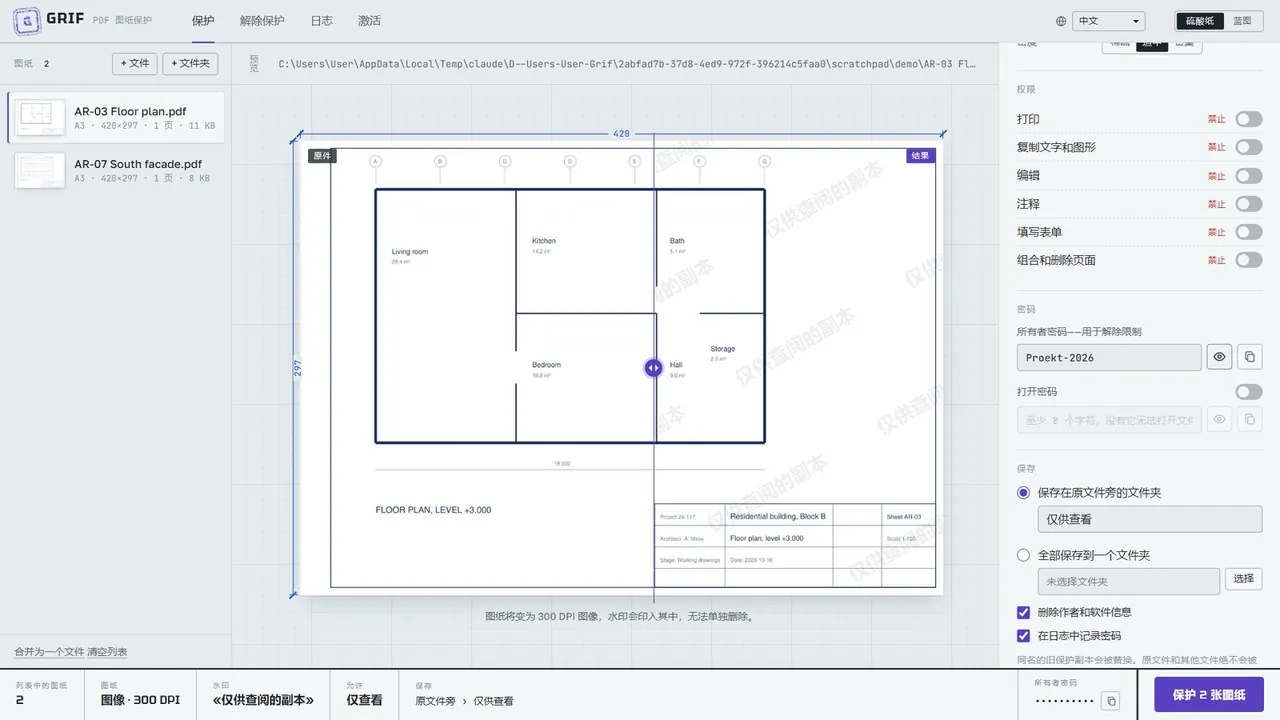The width and height of the screenshot is (1280, 720).
Task: Click the + 文件夹 button
Action: tap(190, 63)
